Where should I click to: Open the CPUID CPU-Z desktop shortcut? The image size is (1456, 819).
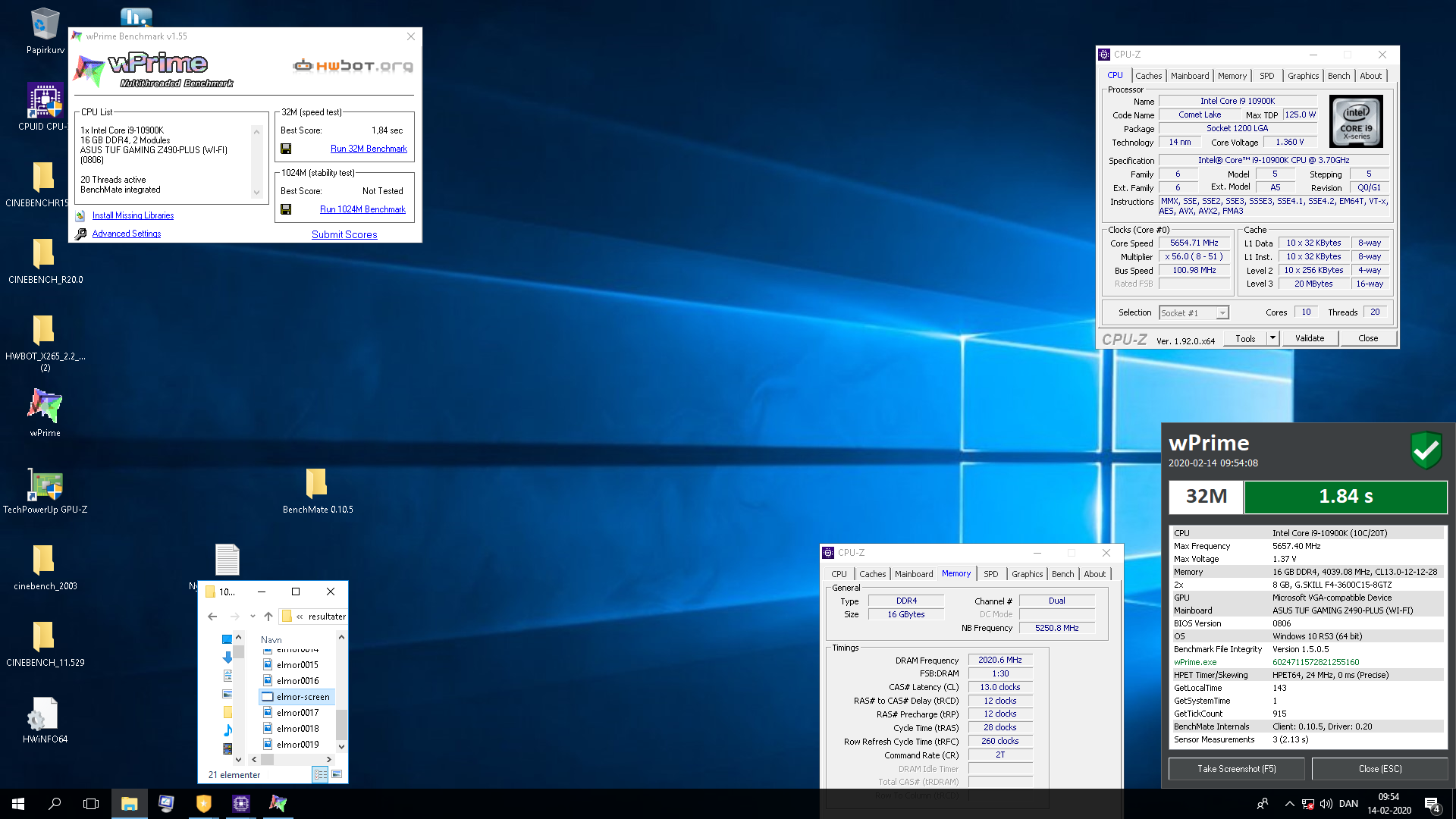[45, 107]
